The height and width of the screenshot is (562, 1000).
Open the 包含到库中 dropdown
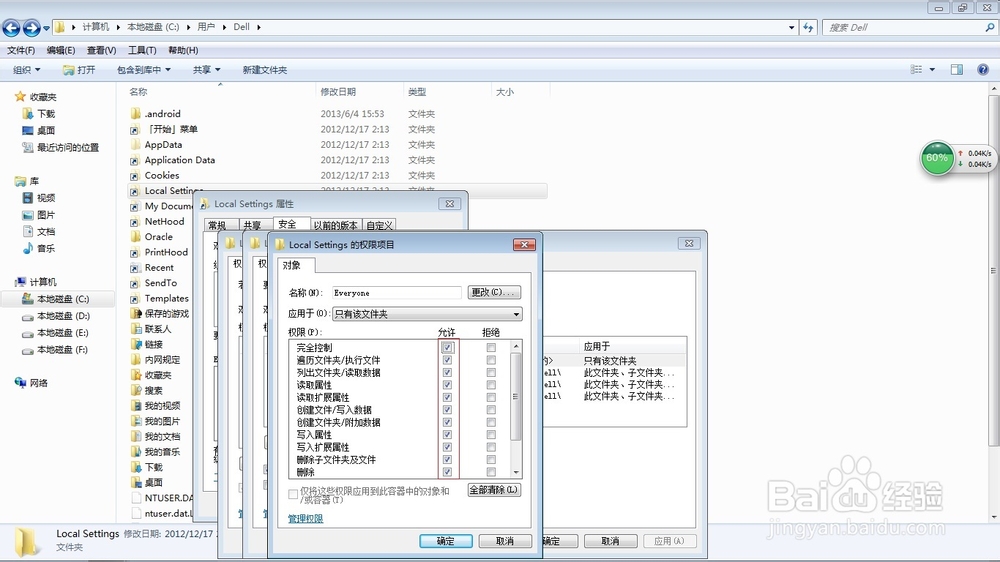pyautogui.click(x=143, y=70)
